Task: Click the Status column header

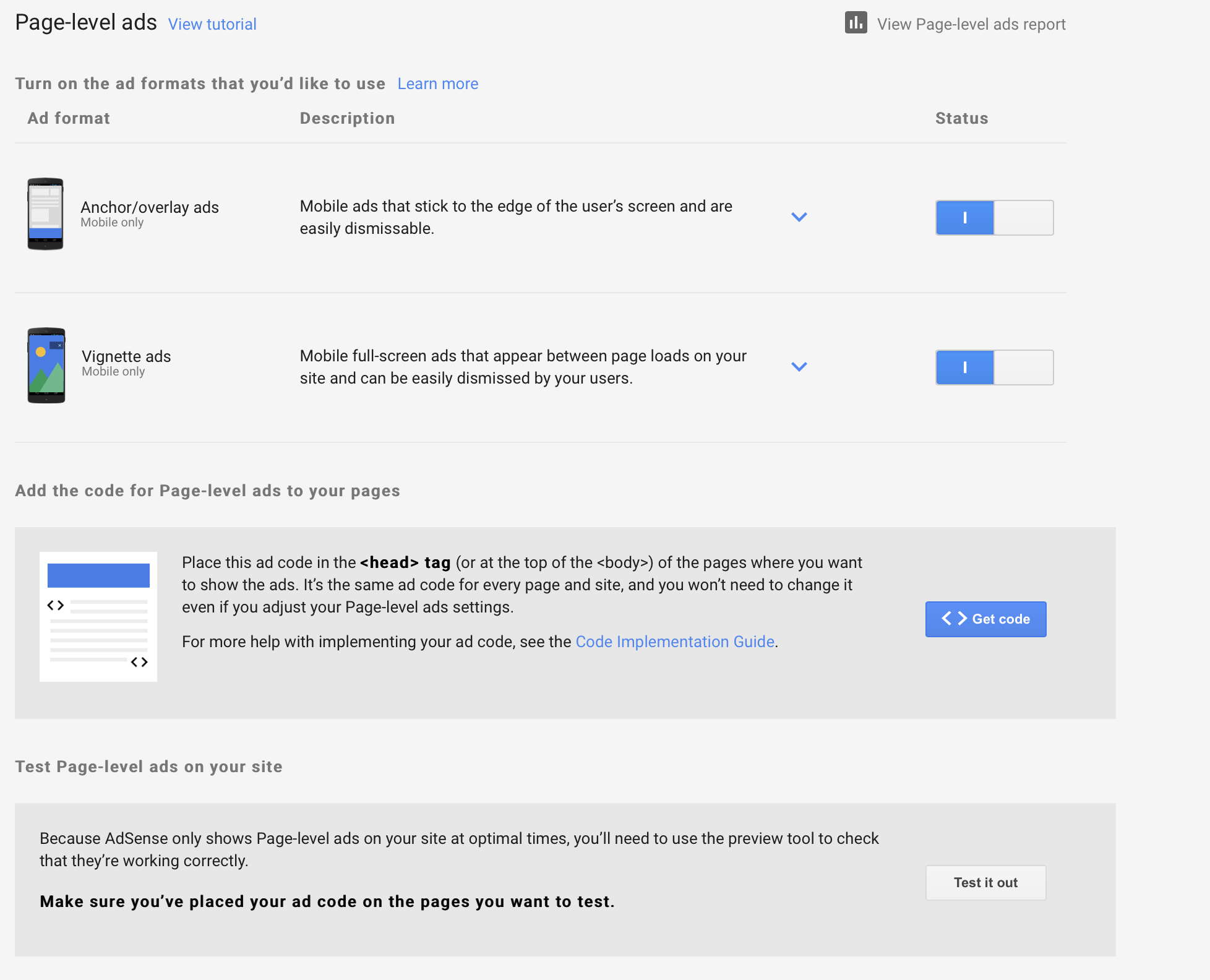Action: (961, 118)
